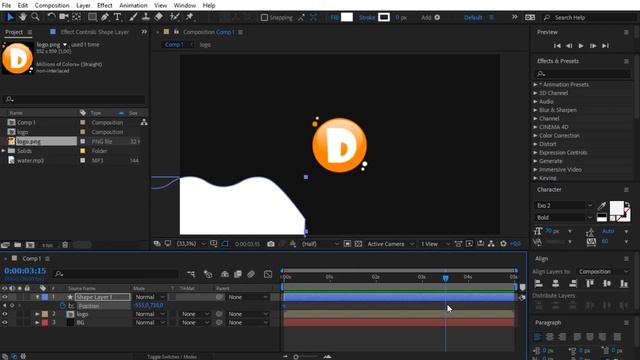Switch to the Project panel tab
Image resolution: width=640 pixels, height=360 pixels.
(14, 32)
